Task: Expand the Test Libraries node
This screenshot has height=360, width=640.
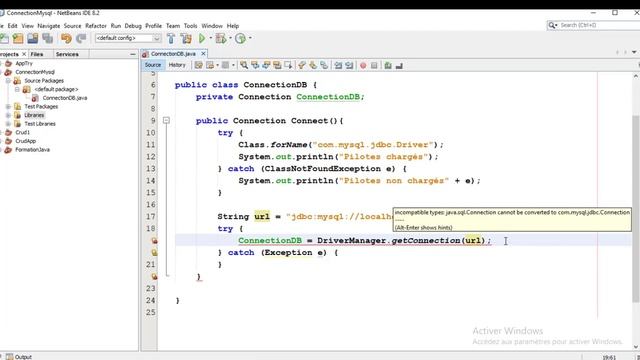Action: point(8,124)
